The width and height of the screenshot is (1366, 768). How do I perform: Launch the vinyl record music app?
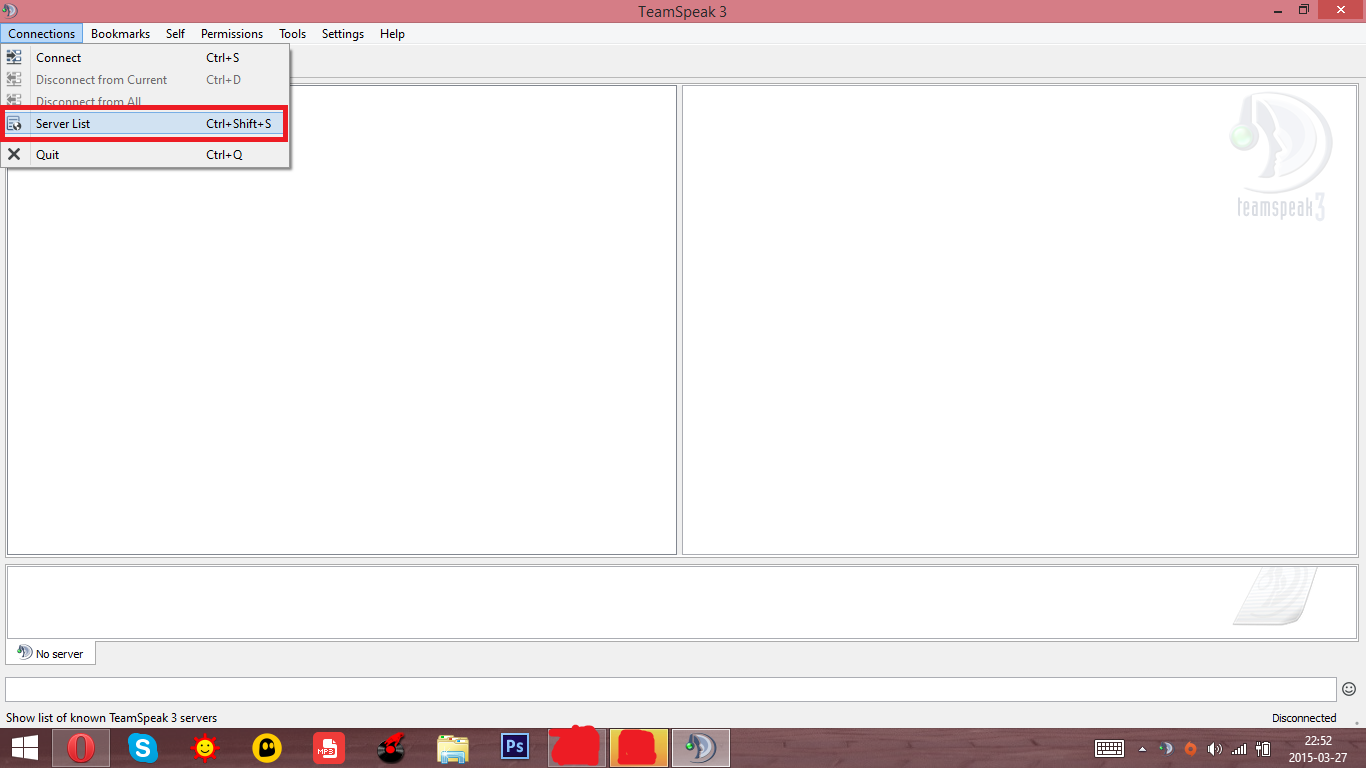click(391, 748)
